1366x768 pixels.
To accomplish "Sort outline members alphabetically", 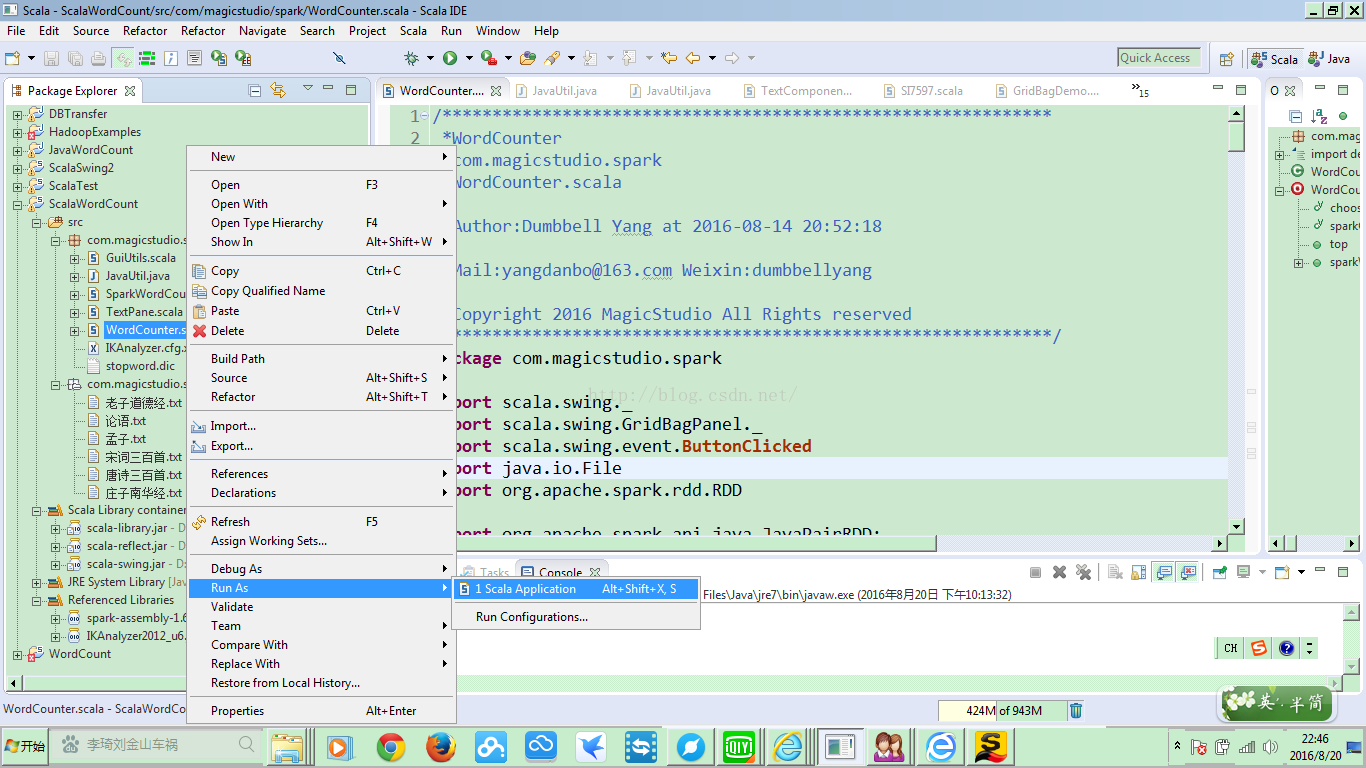I will coord(1319,117).
